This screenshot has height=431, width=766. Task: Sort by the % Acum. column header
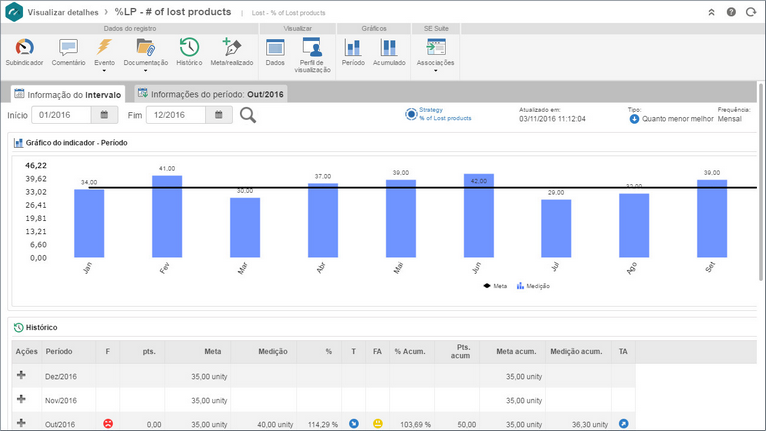coord(410,351)
